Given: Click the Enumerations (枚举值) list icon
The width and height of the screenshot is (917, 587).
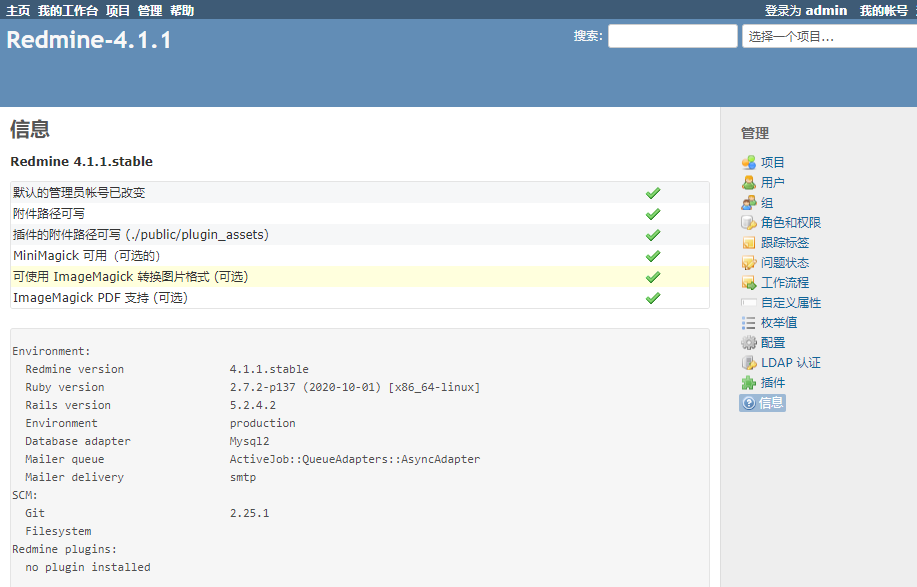Looking at the screenshot, I should [749, 322].
